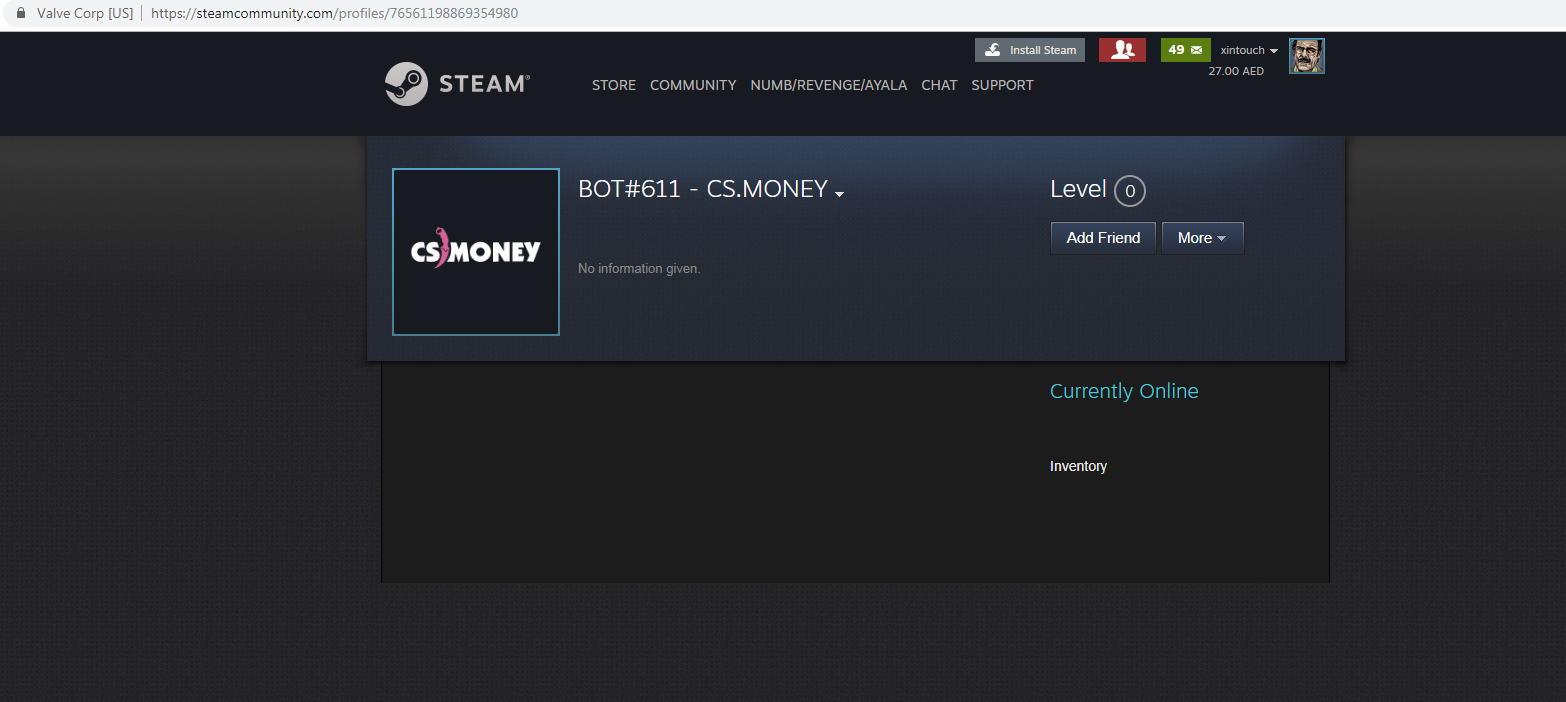Open the STORE menu
This screenshot has width=1566, height=702.
(614, 85)
